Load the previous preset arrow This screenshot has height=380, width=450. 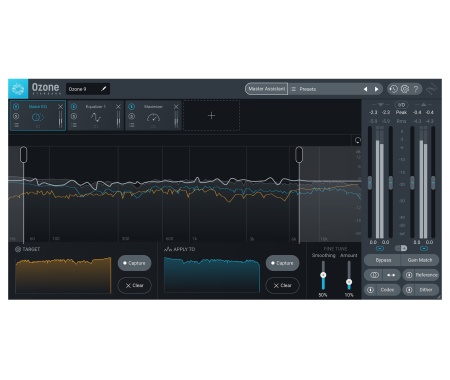(366, 89)
